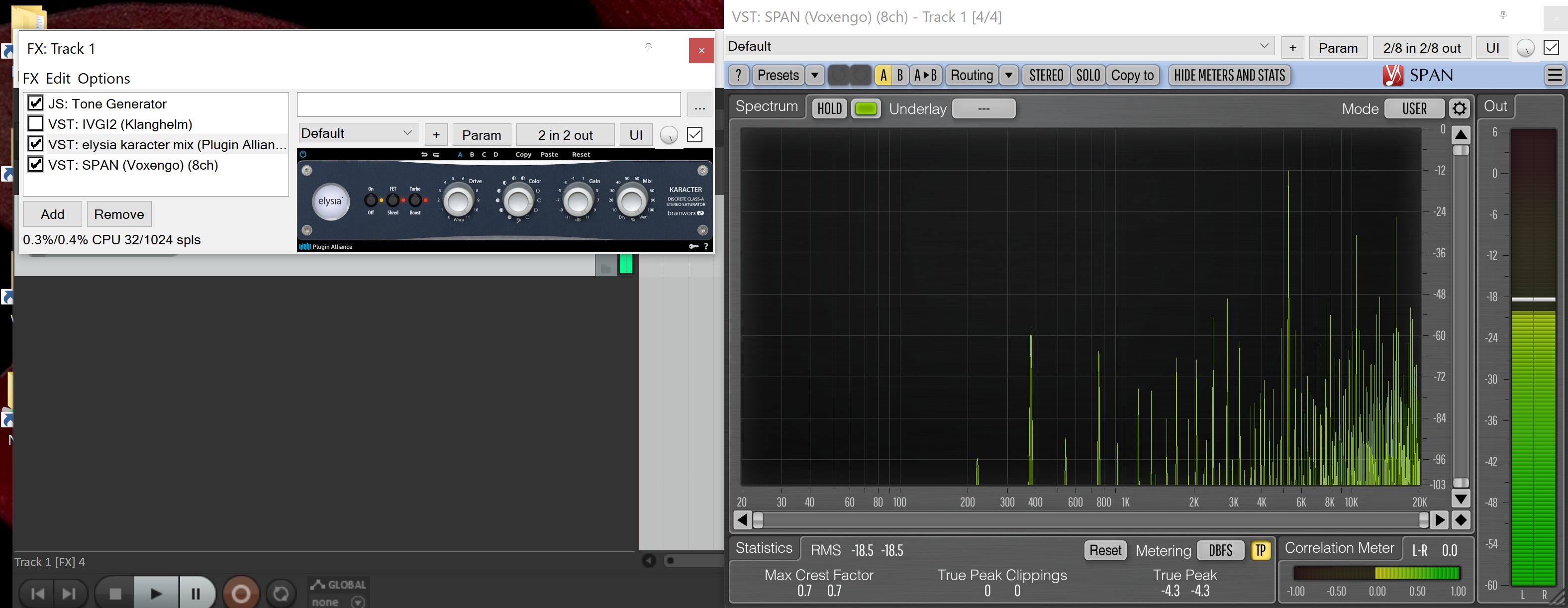Toggle the transport repeat loop button

[x=281, y=593]
